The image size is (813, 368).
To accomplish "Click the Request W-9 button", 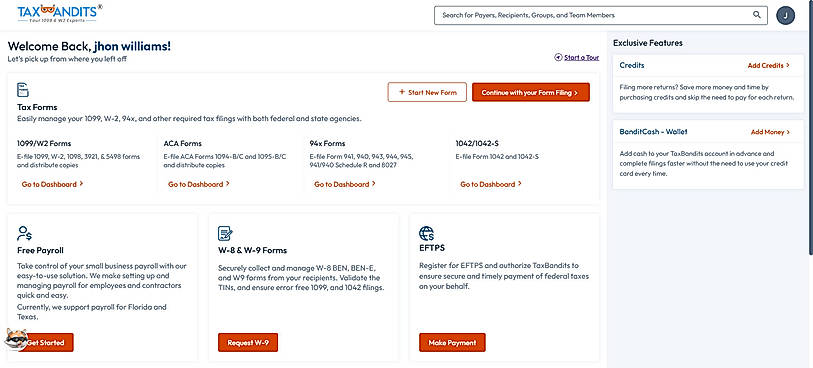I will click(x=248, y=343).
